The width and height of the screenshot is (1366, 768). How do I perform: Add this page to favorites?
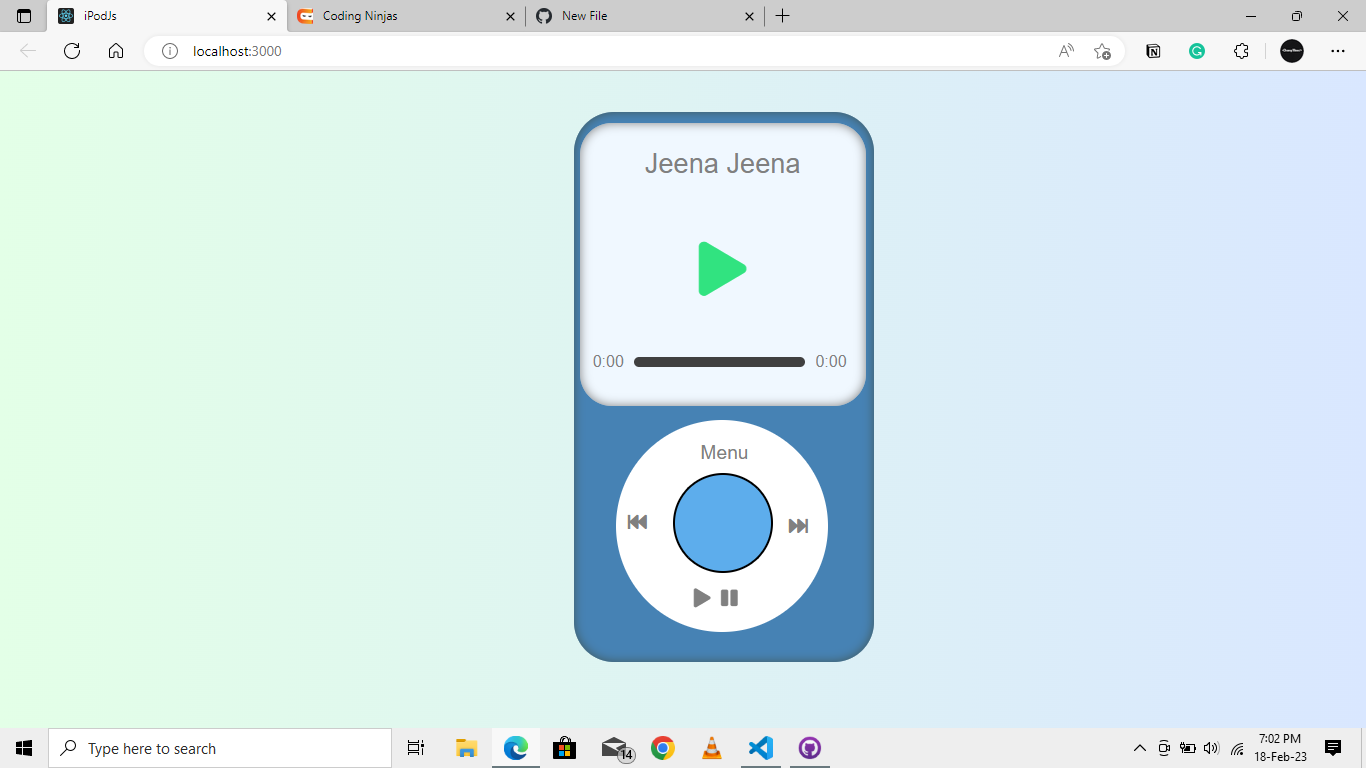click(x=1103, y=51)
